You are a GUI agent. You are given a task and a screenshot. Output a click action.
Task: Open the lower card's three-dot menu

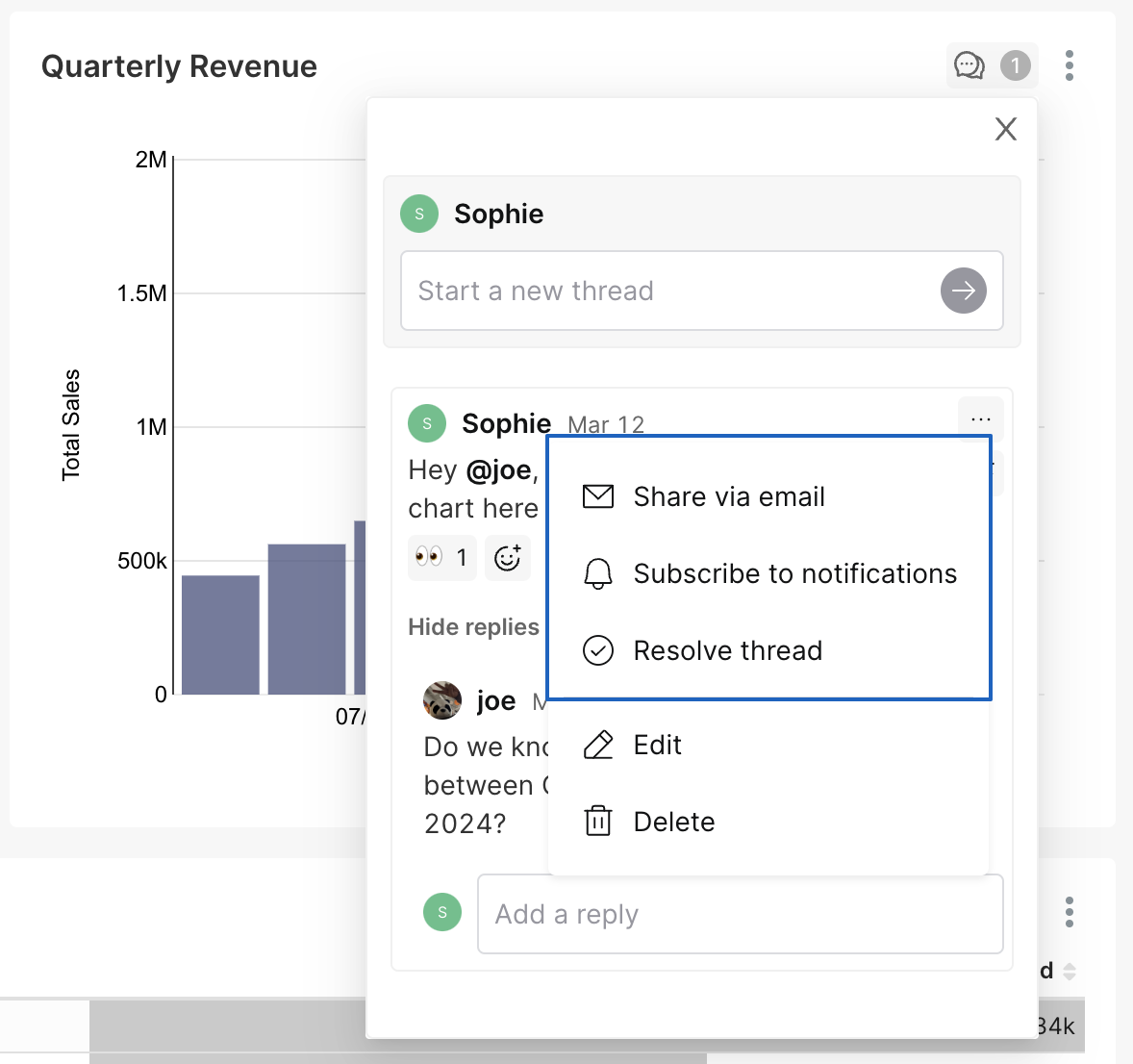click(x=1070, y=912)
